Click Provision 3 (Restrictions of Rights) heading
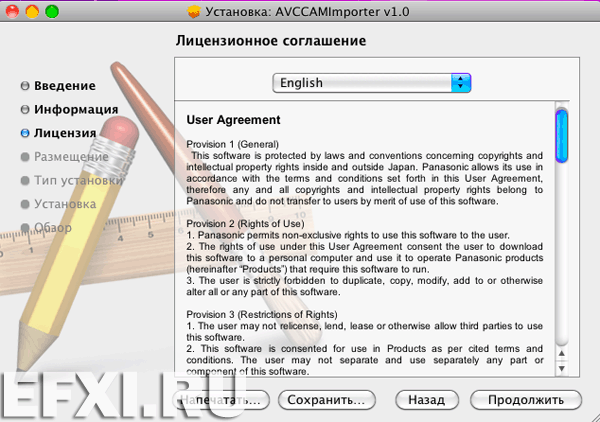This screenshot has width=600, height=422. (262, 315)
